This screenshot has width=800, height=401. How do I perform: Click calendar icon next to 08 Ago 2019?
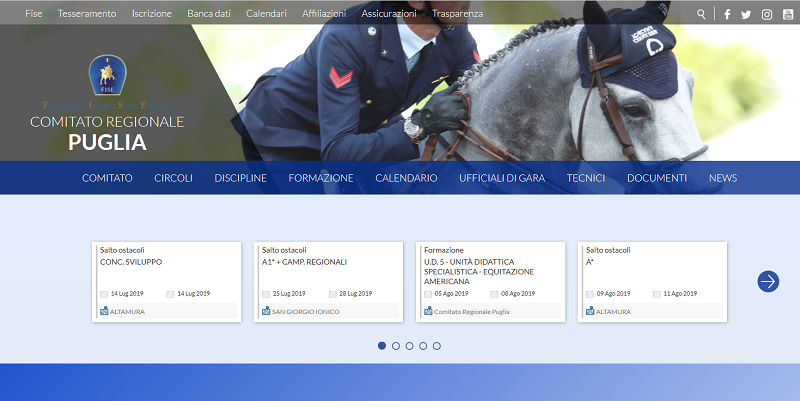pyautogui.click(x=494, y=294)
